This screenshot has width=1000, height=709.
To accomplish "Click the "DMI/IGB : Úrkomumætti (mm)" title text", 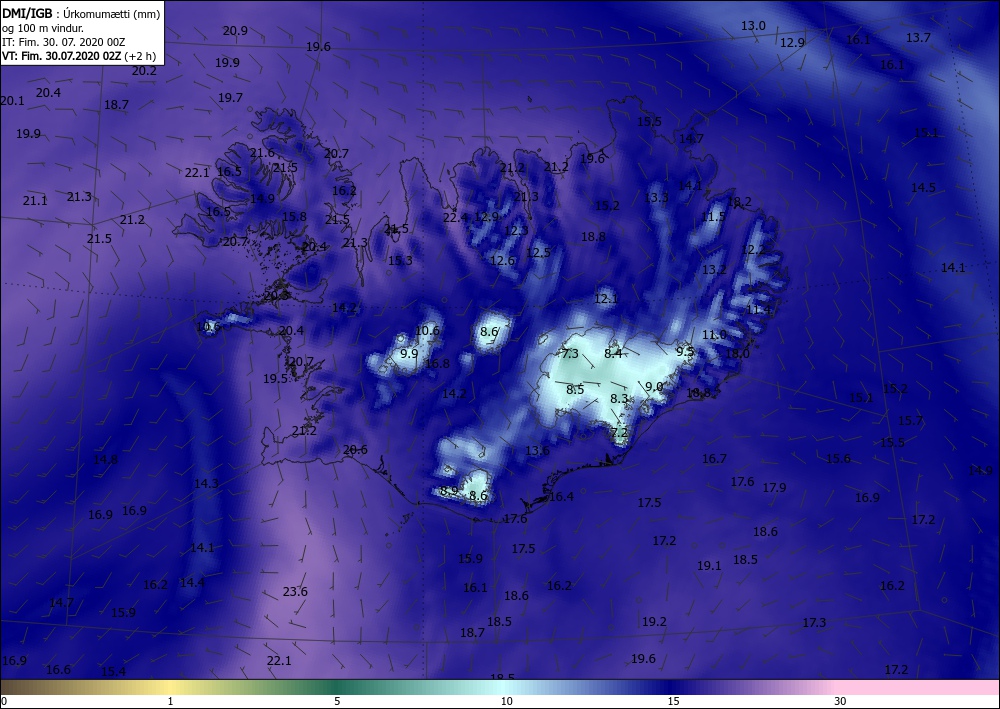I will [81, 13].
